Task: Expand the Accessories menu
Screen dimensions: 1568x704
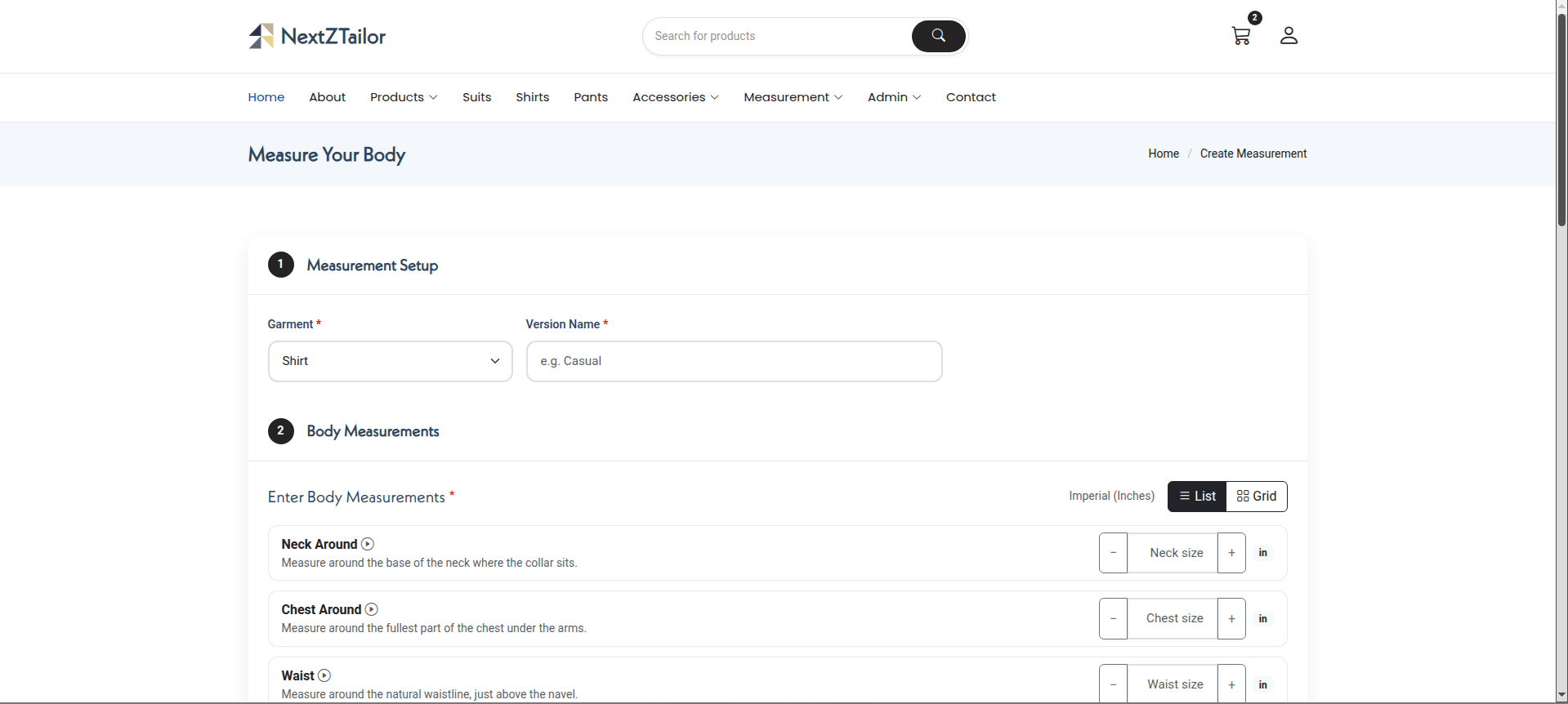Action: pyautogui.click(x=676, y=97)
